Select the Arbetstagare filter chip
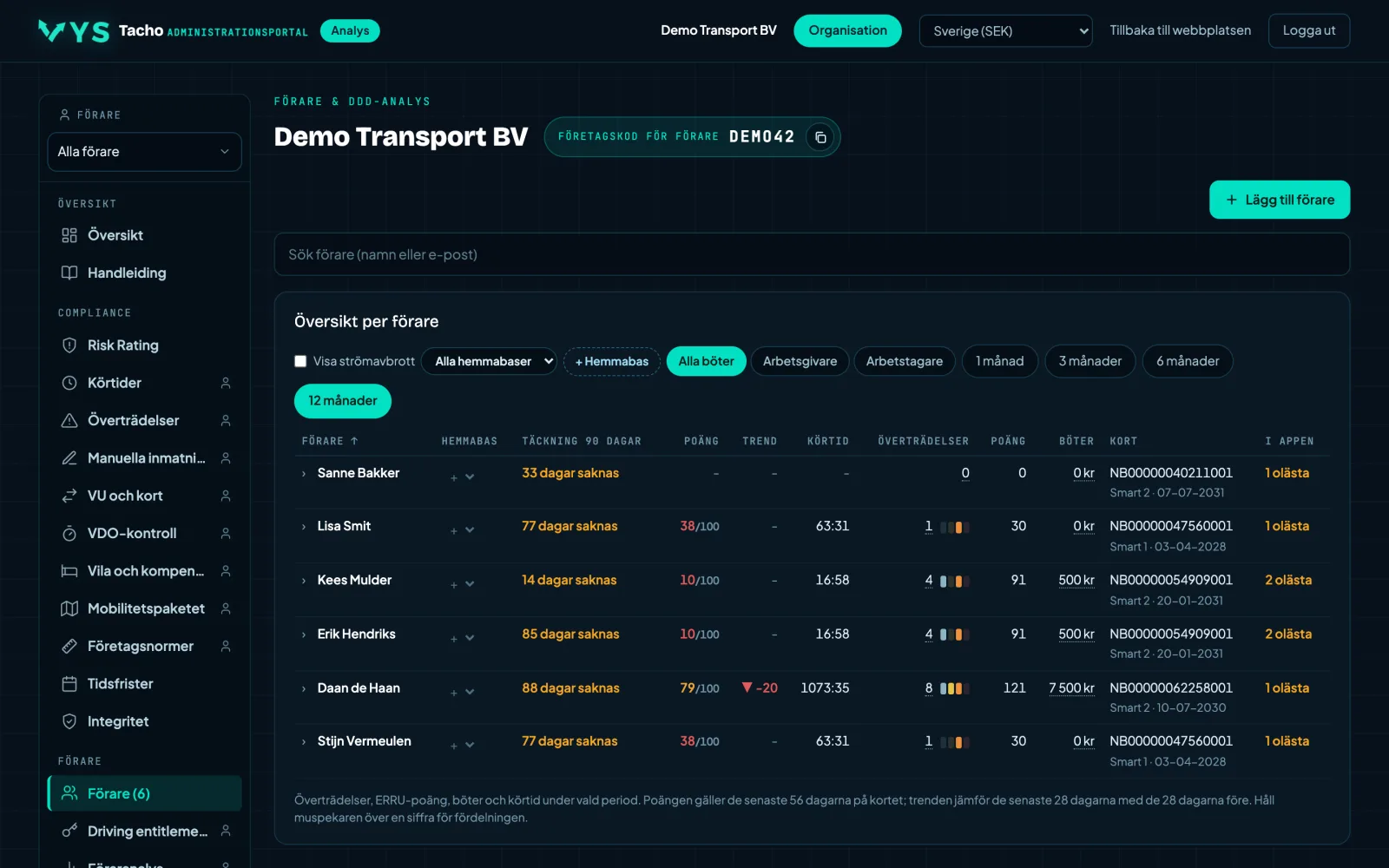This screenshot has height=868, width=1389. pos(904,361)
